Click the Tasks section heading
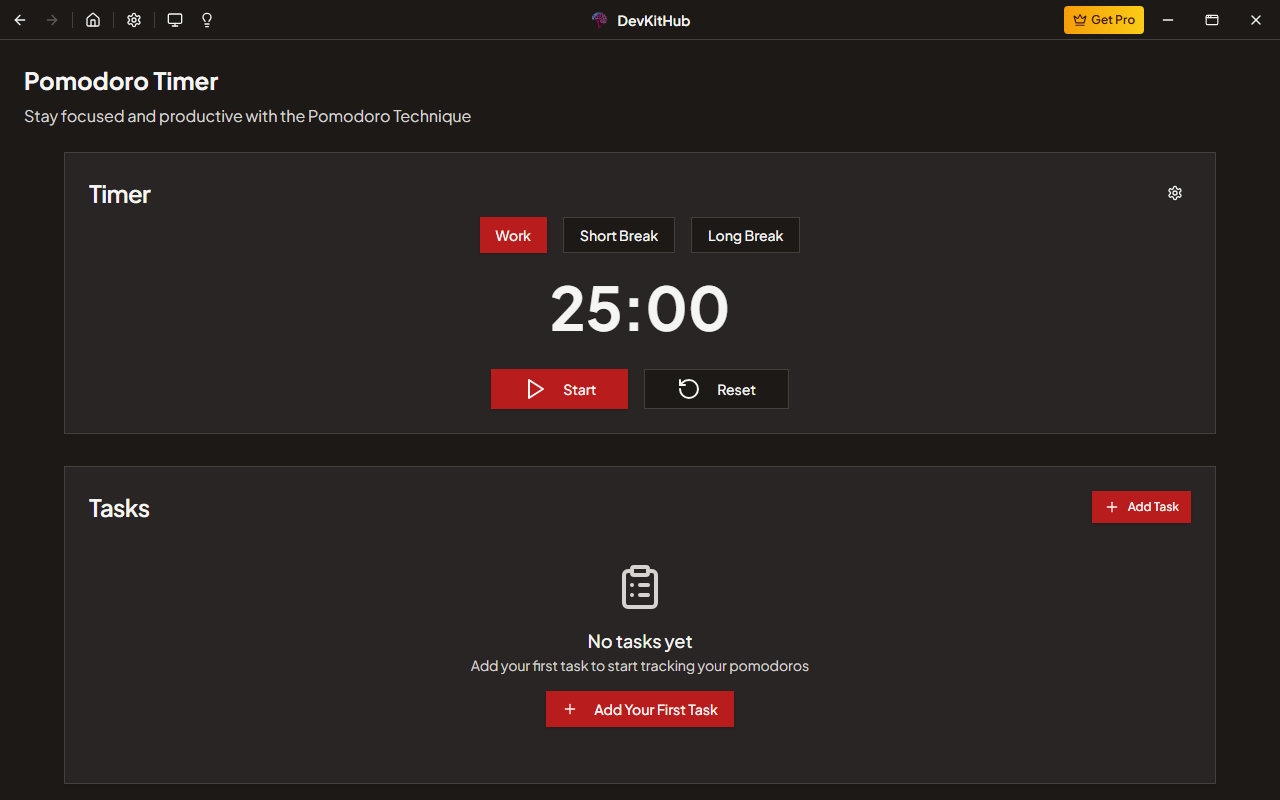 119,508
